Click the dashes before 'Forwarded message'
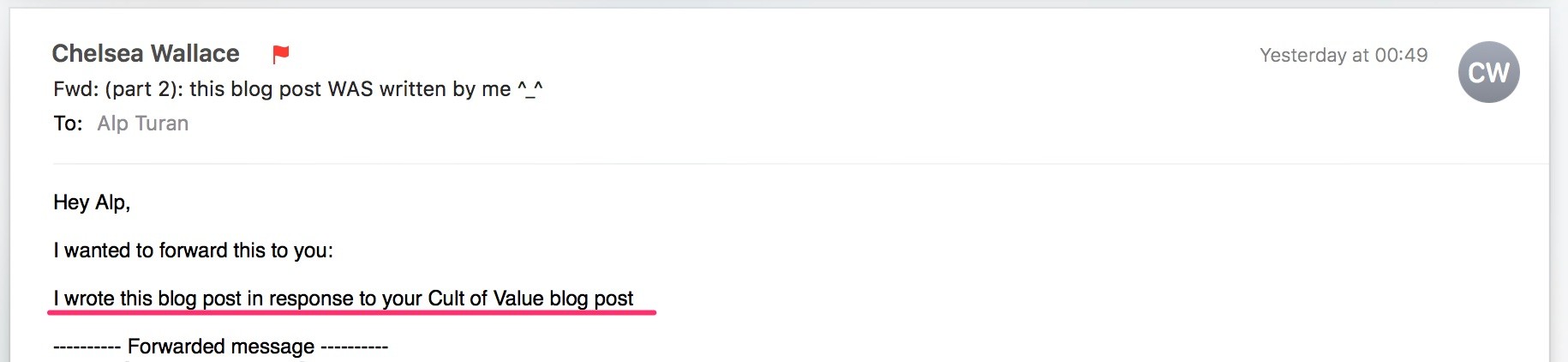This screenshot has width=1568, height=362. point(87,347)
